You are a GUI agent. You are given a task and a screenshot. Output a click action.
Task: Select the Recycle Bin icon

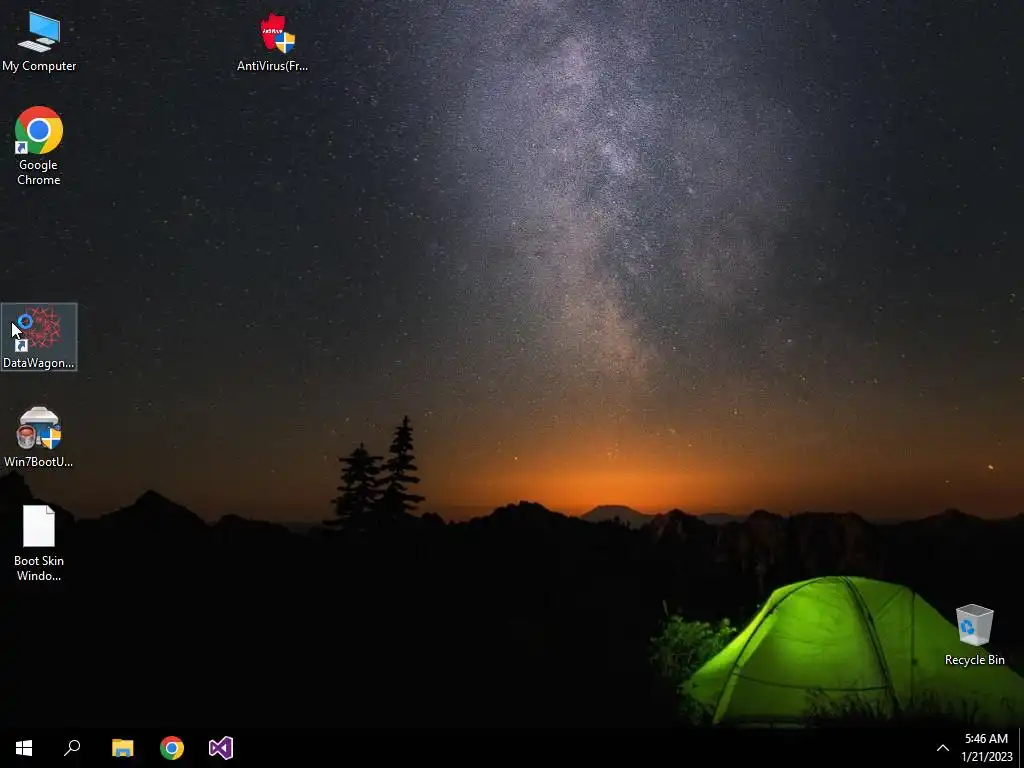tap(974, 635)
